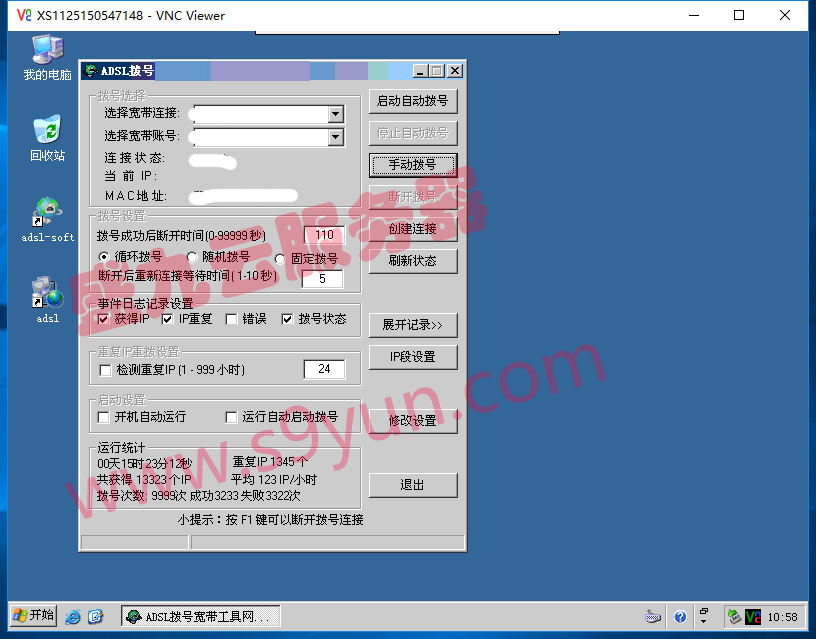Open the 回收站 recycle bin icon
The height and width of the screenshot is (639, 816).
pyautogui.click(x=47, y=131)
